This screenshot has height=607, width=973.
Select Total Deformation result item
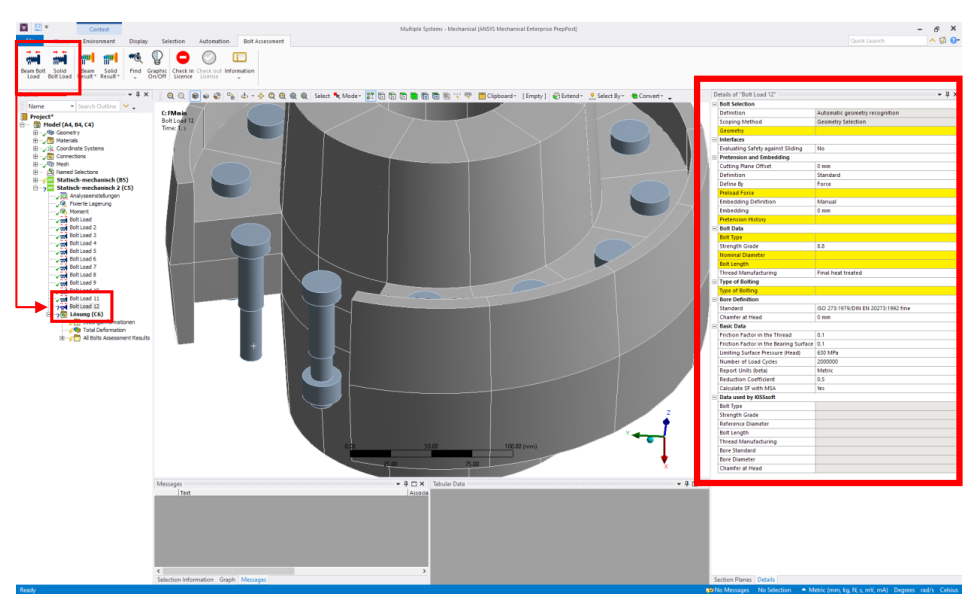[103, 329]
